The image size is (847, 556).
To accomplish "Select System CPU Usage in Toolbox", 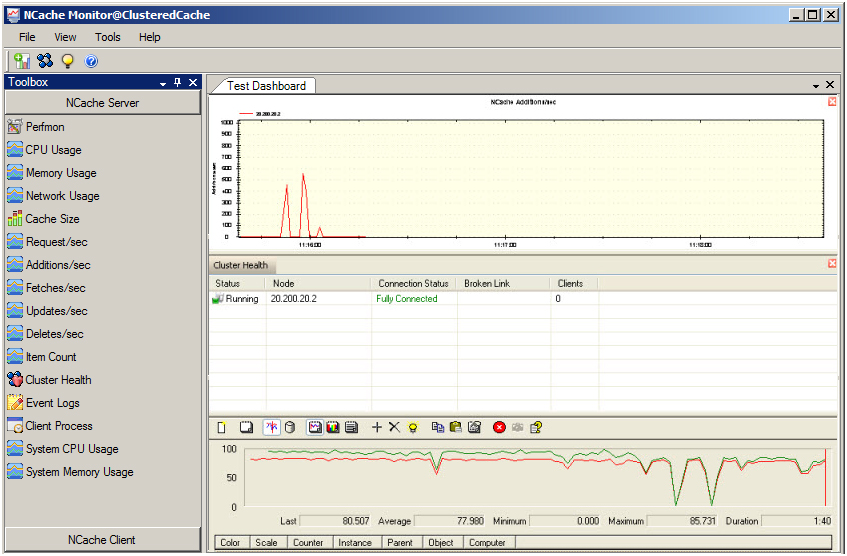I will pos(63,449).
